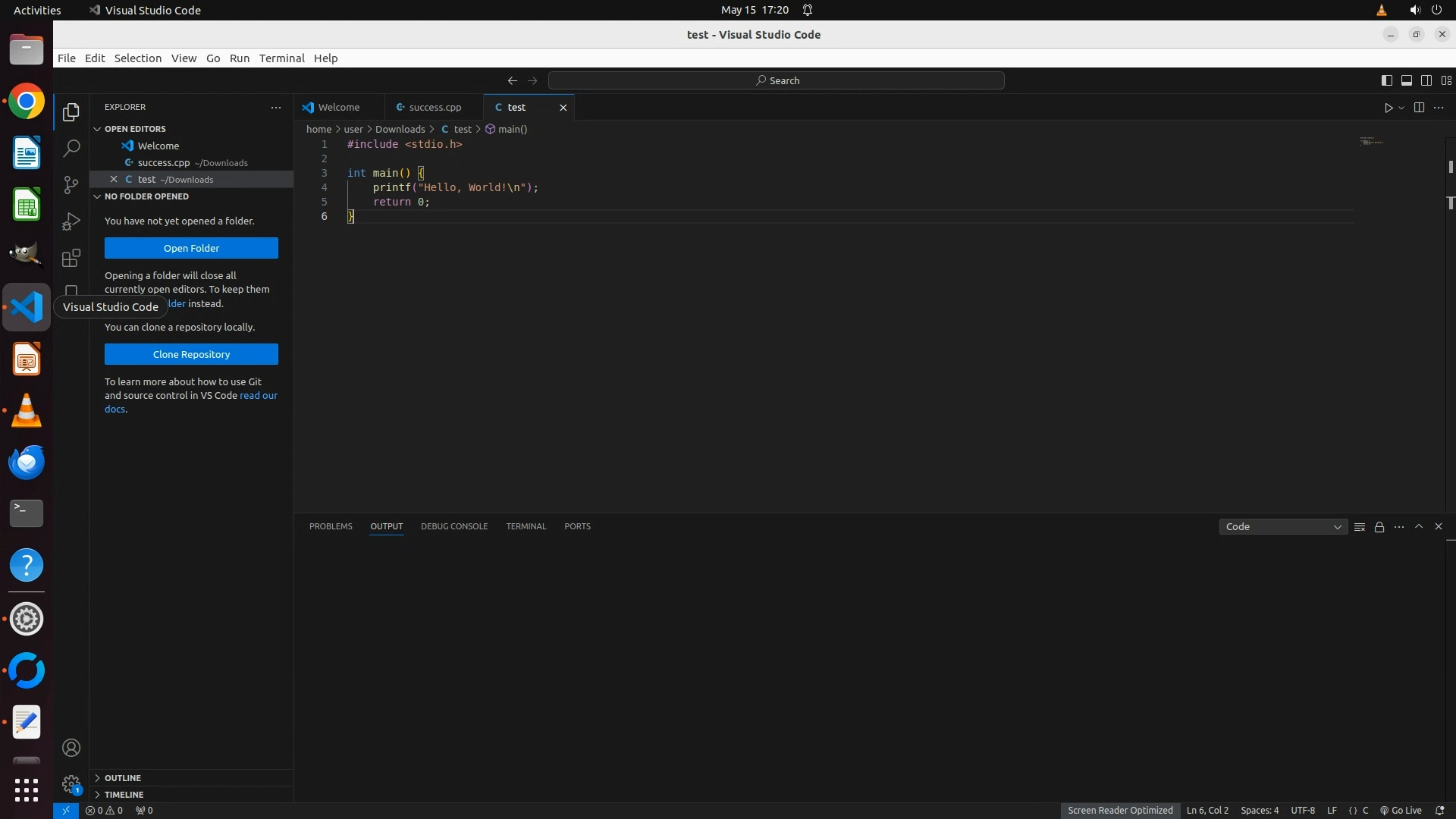Clear the output panel

tap(1360, 527)
